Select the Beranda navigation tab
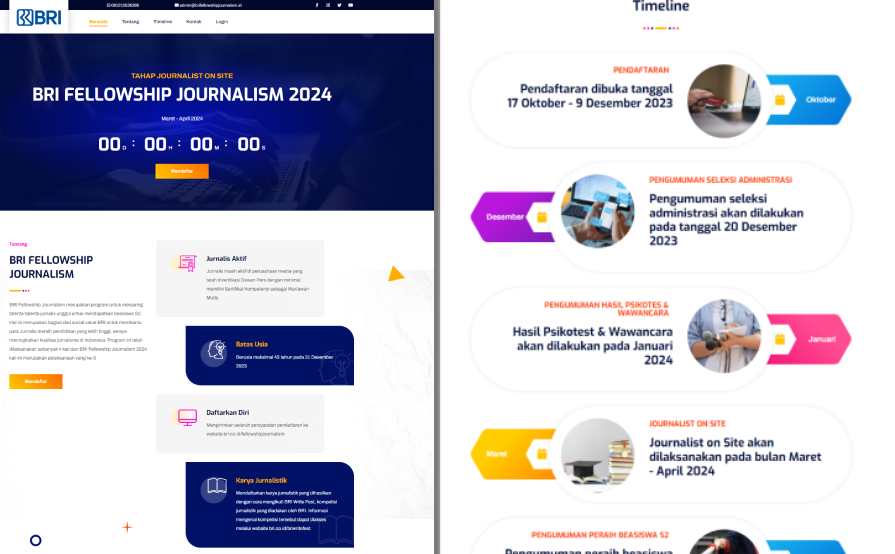The width and height of the screenshot is (895, 554). click(x=98, y=21)
